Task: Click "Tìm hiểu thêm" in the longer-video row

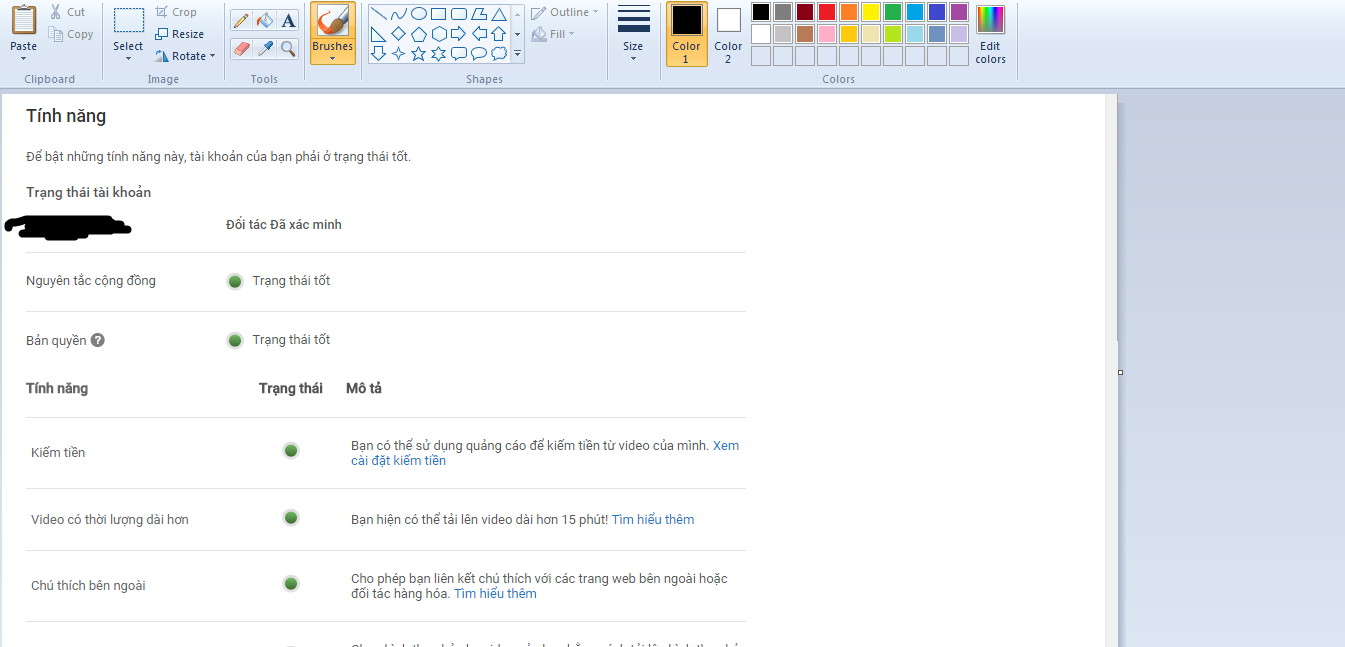Action: click(x=653, y=520)
